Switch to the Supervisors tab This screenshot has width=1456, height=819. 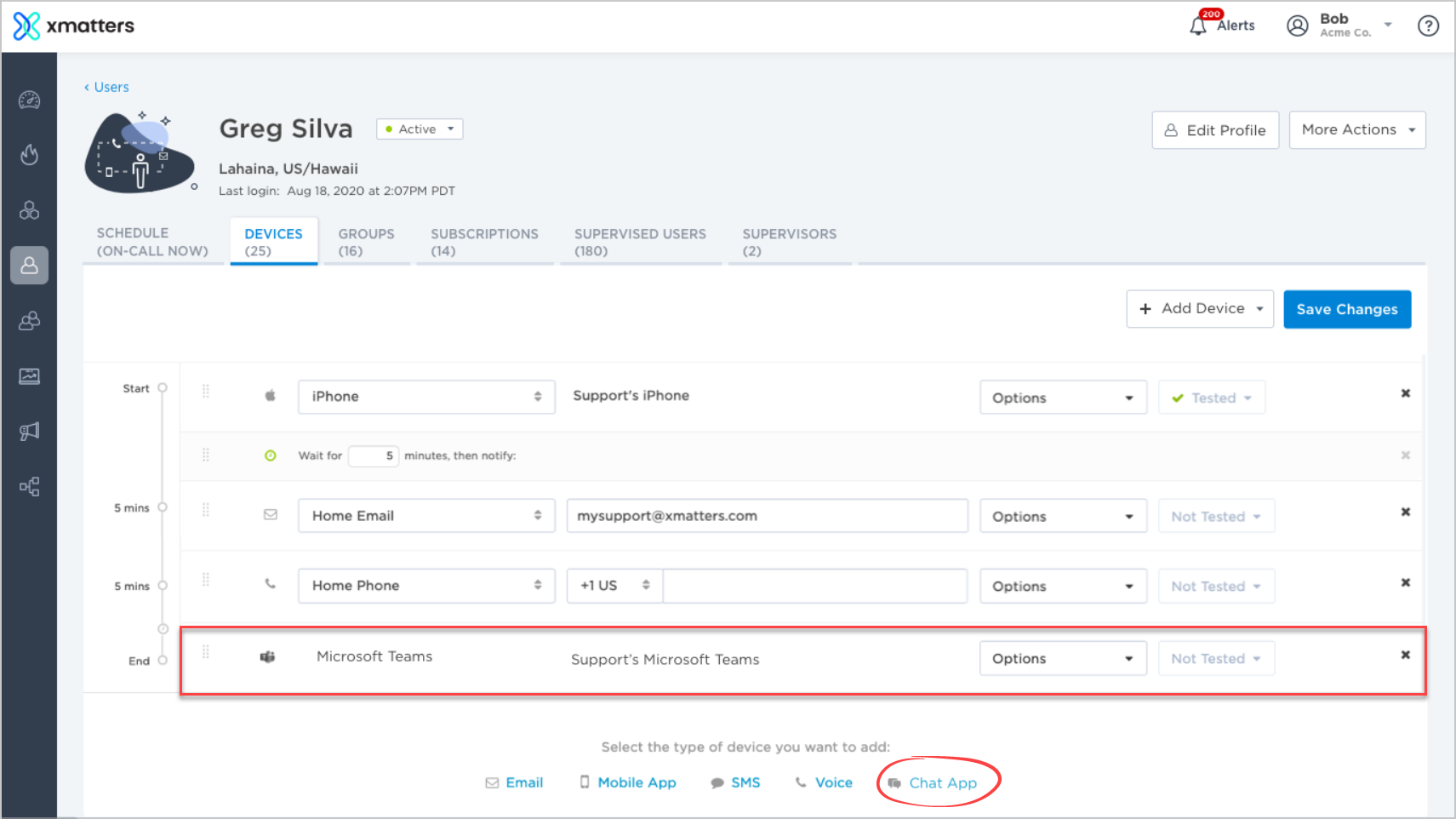[789, 242]
